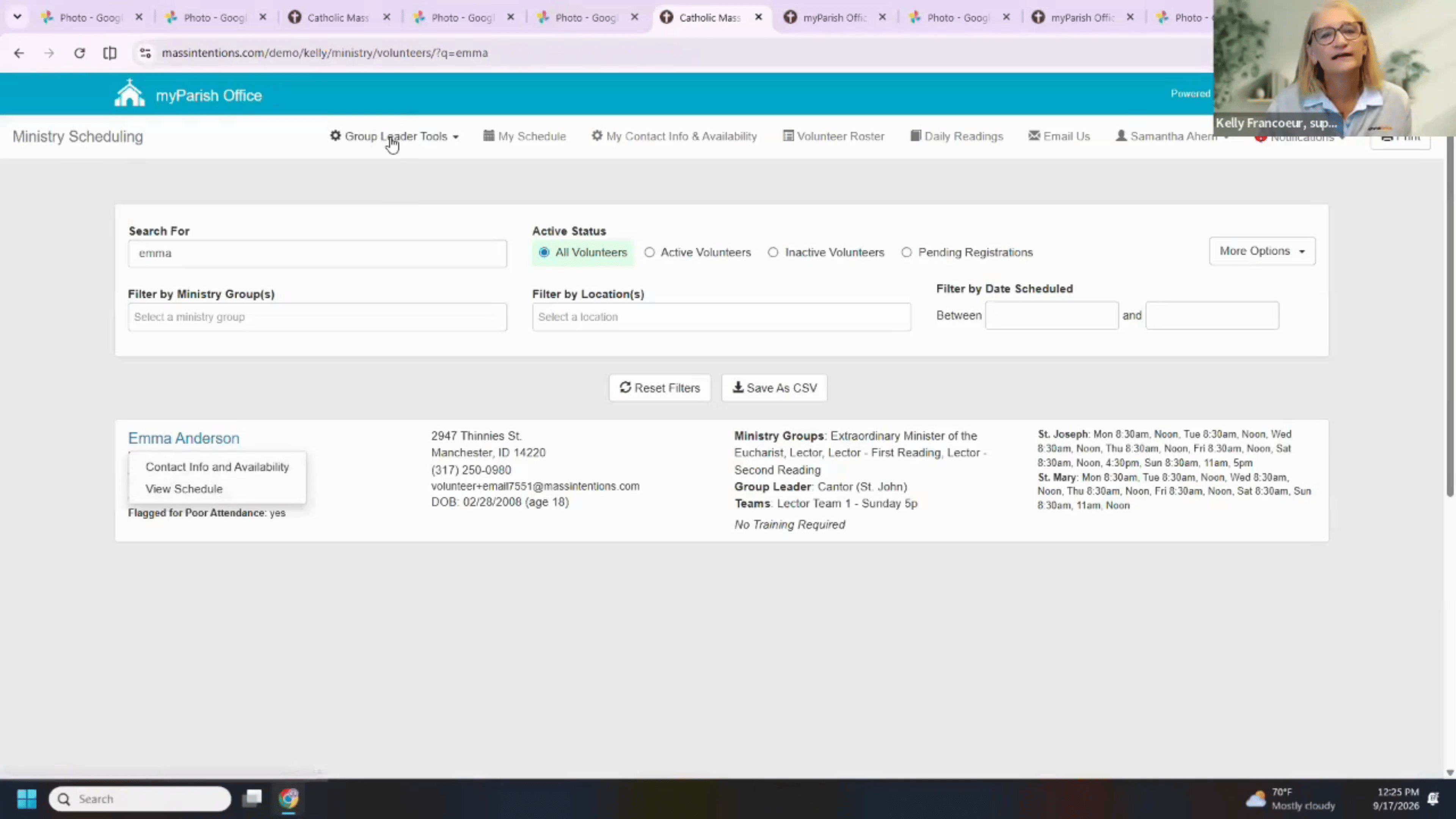1456x819 pixels.
Task: Click the Reset Filters button
Action: point(660,388)
